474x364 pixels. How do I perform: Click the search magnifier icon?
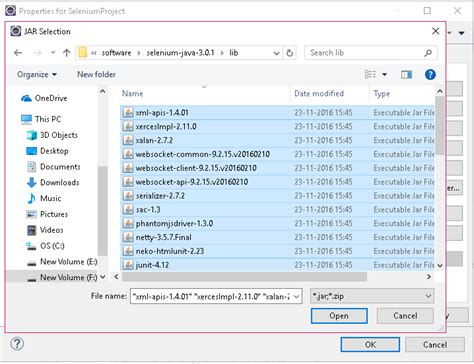click(x=428, y=53)
